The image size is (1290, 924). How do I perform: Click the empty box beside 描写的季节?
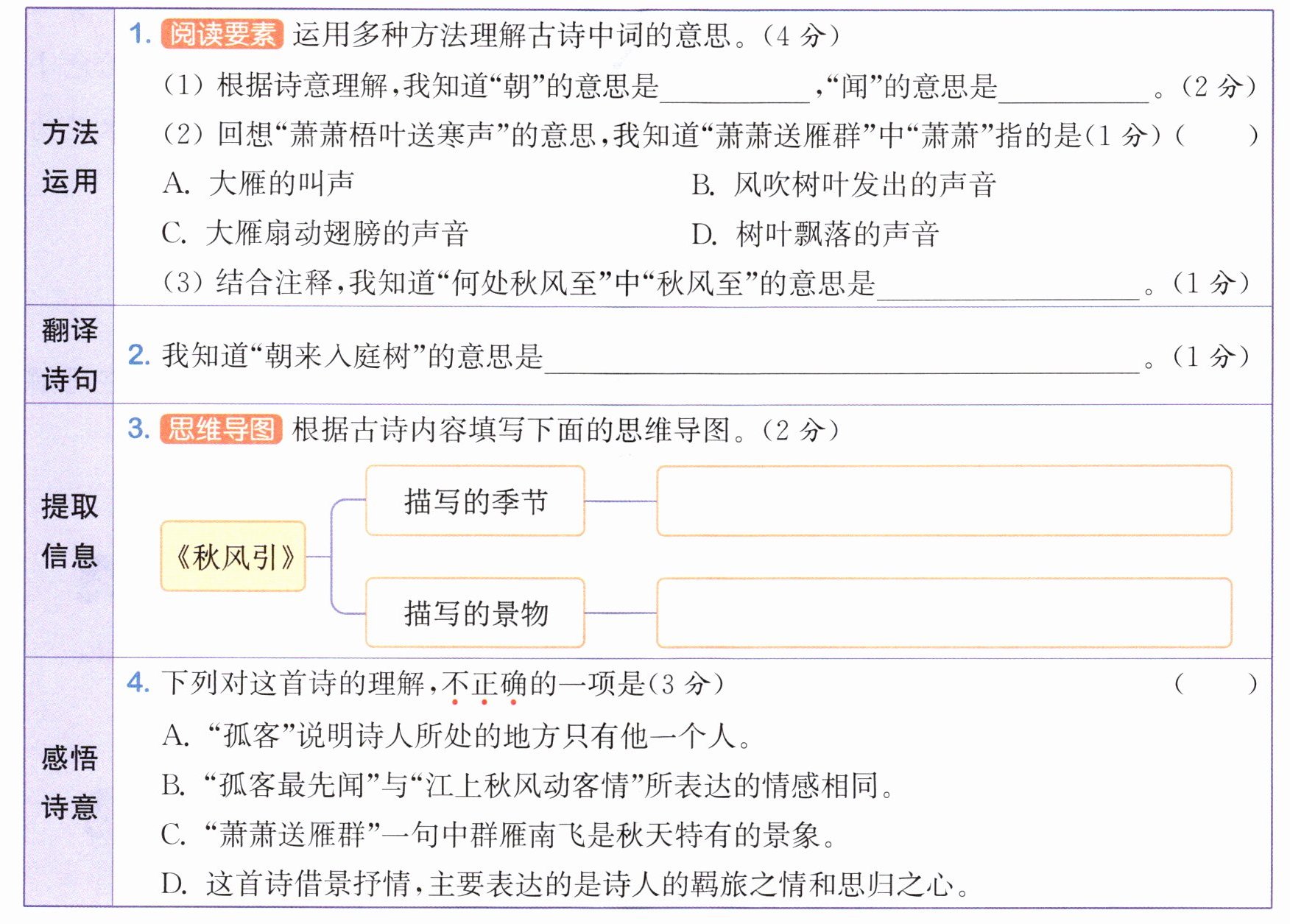943,501
